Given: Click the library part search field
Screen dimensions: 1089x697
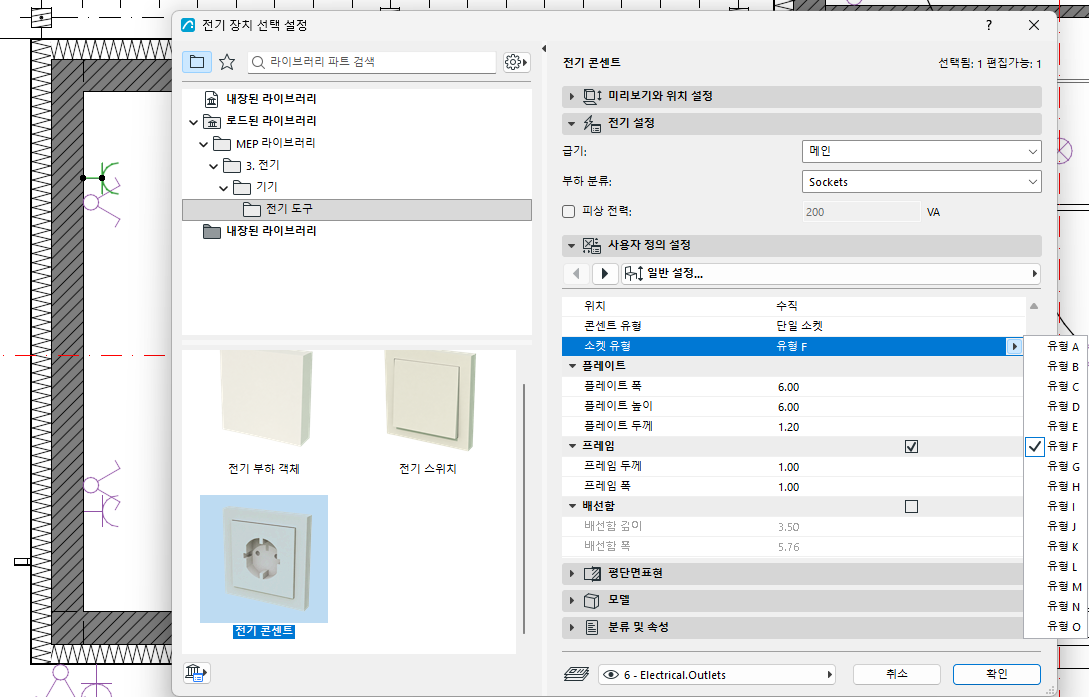Looking at the screenshot, I should click(372, 62).
